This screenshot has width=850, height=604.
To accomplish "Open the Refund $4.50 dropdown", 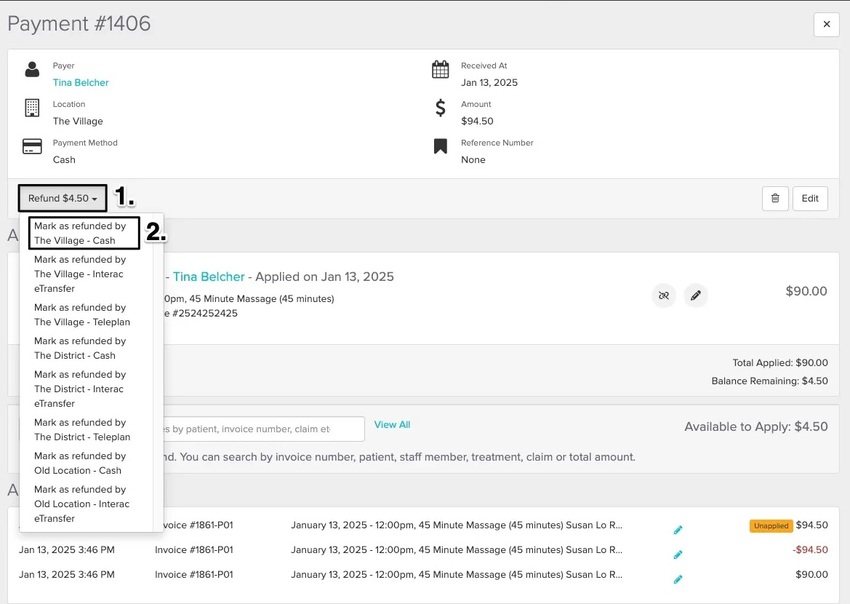I will [x=62, y=198].
